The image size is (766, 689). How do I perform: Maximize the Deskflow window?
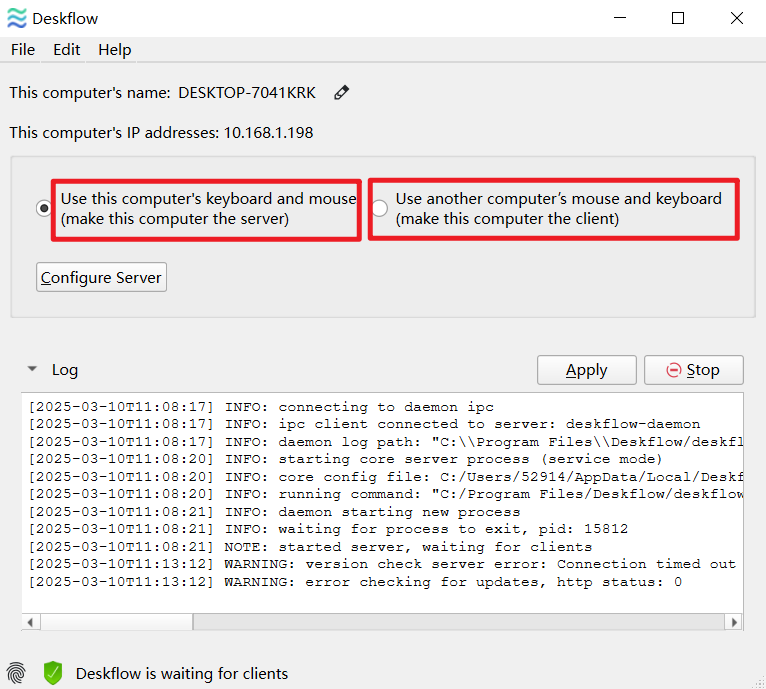tap(678, 18)
